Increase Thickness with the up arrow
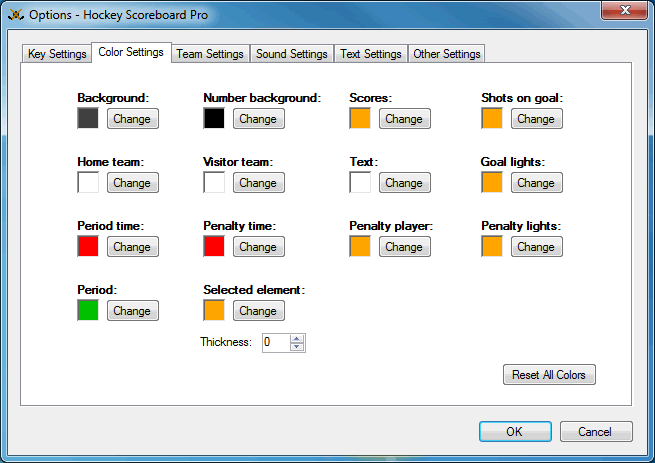Viewport: 655px width, 463px height. click(297, 338)
